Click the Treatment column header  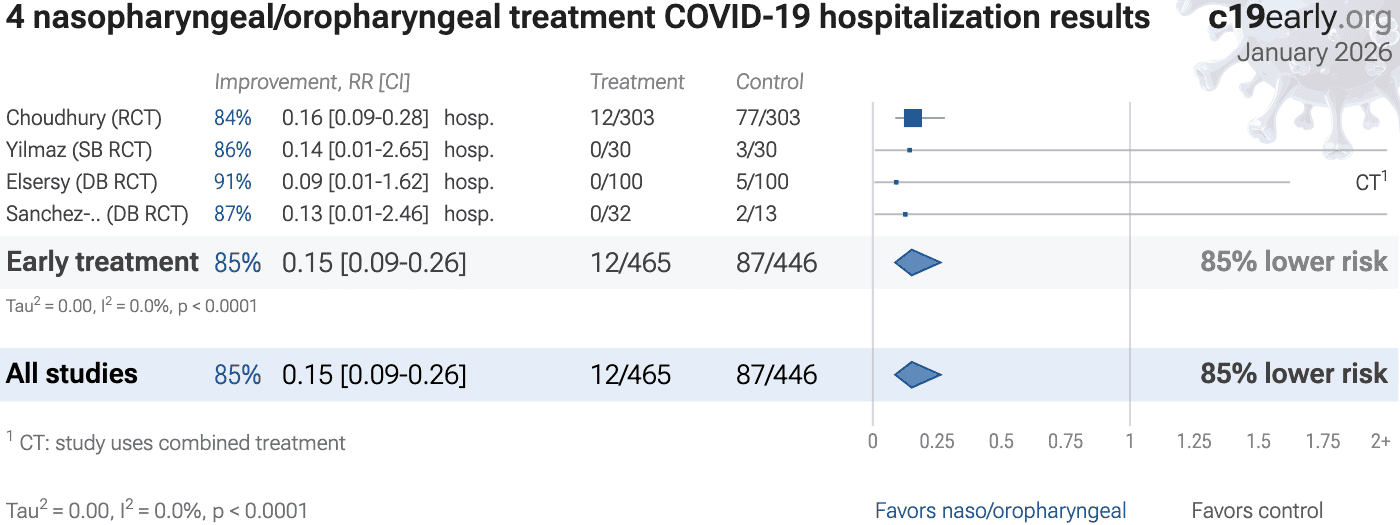[x=637, y=82]
